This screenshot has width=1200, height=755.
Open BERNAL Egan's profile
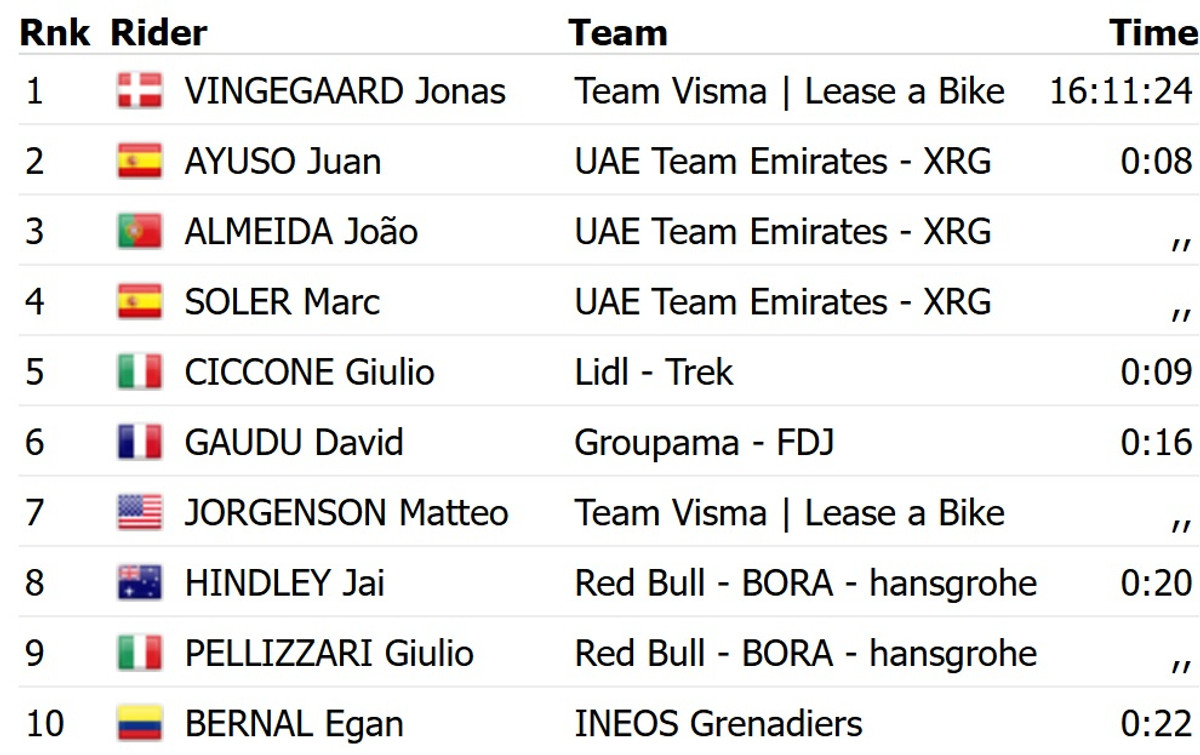[294, 723]
